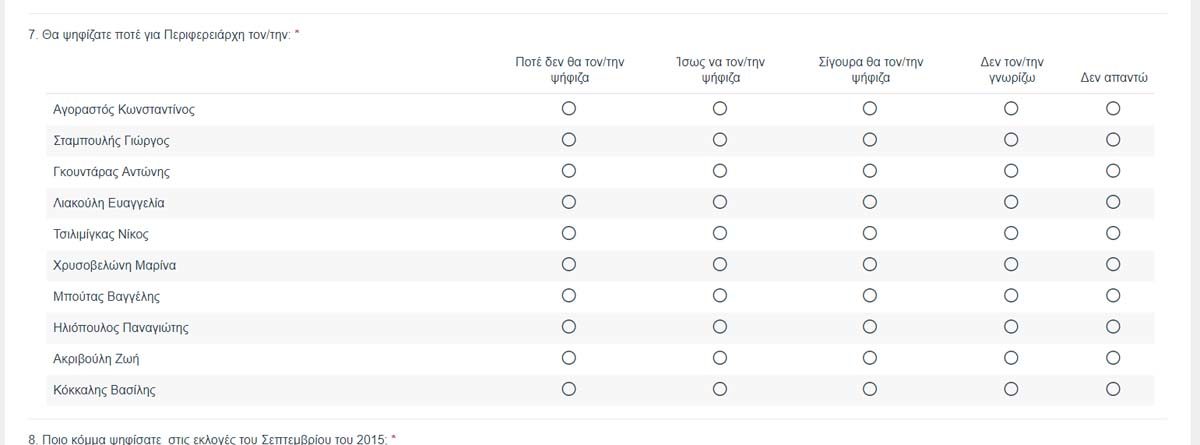Select 'Δεν τον/την γνωρίζω' for Ακριβούλη Ζωή

(1011, 357)
